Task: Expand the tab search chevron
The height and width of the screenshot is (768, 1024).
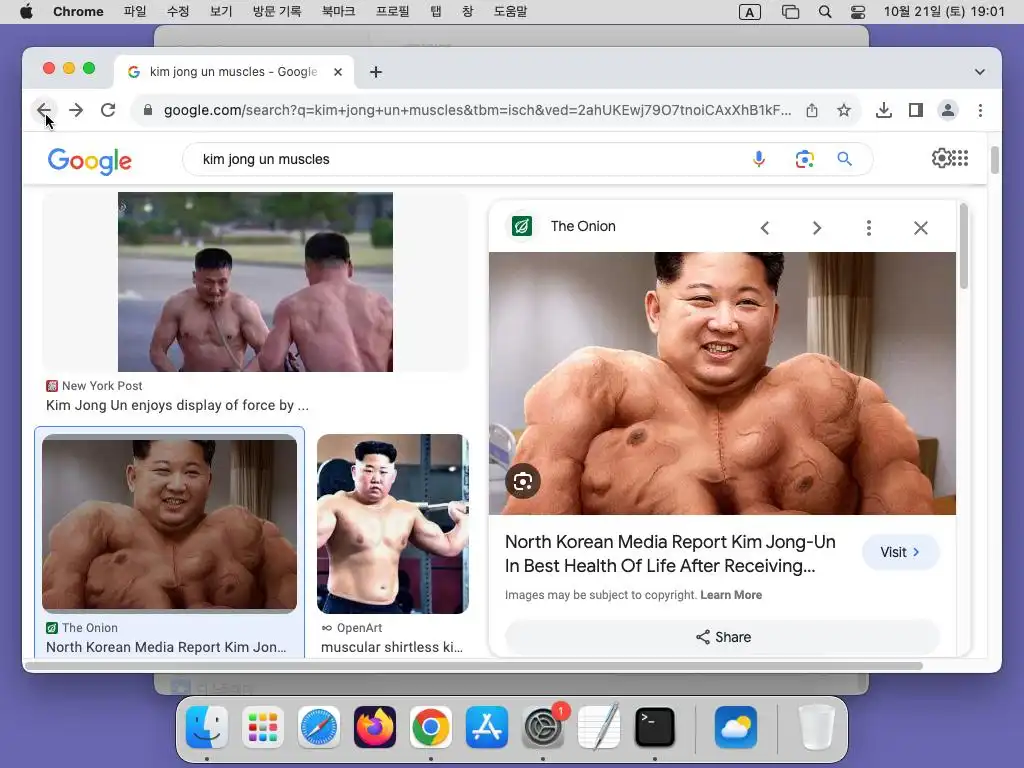Action: click(x=980, y=72)
